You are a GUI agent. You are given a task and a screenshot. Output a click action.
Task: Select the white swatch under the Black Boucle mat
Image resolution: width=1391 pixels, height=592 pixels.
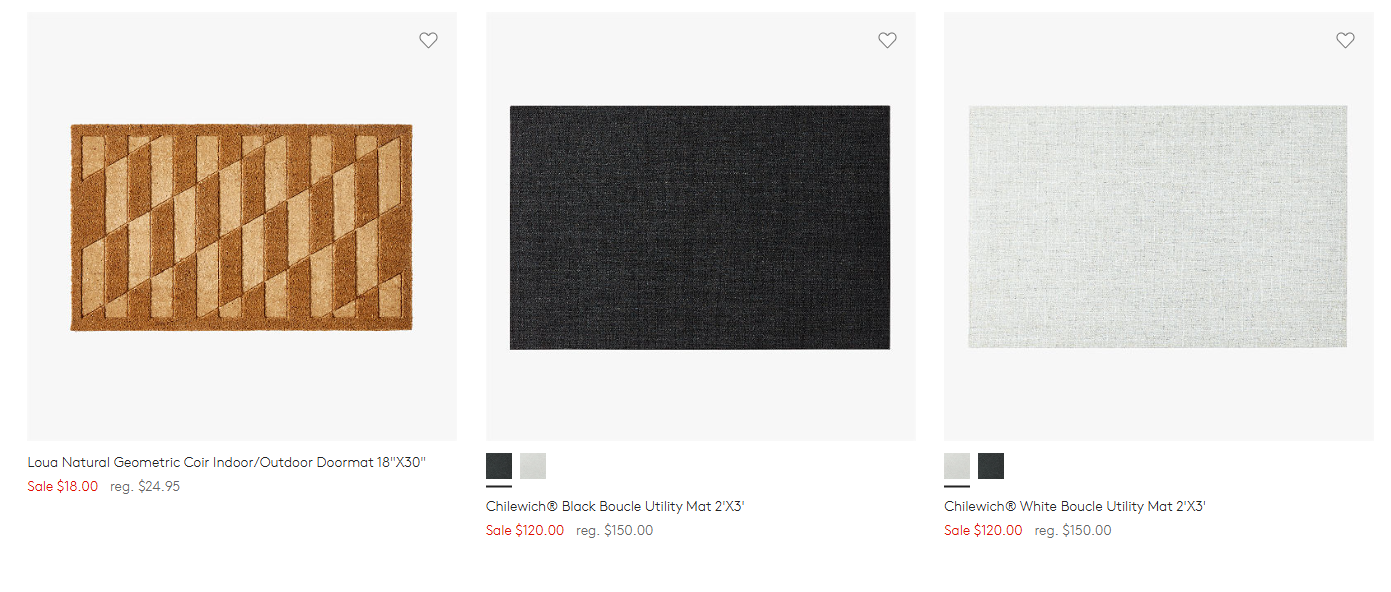point(532,465)
